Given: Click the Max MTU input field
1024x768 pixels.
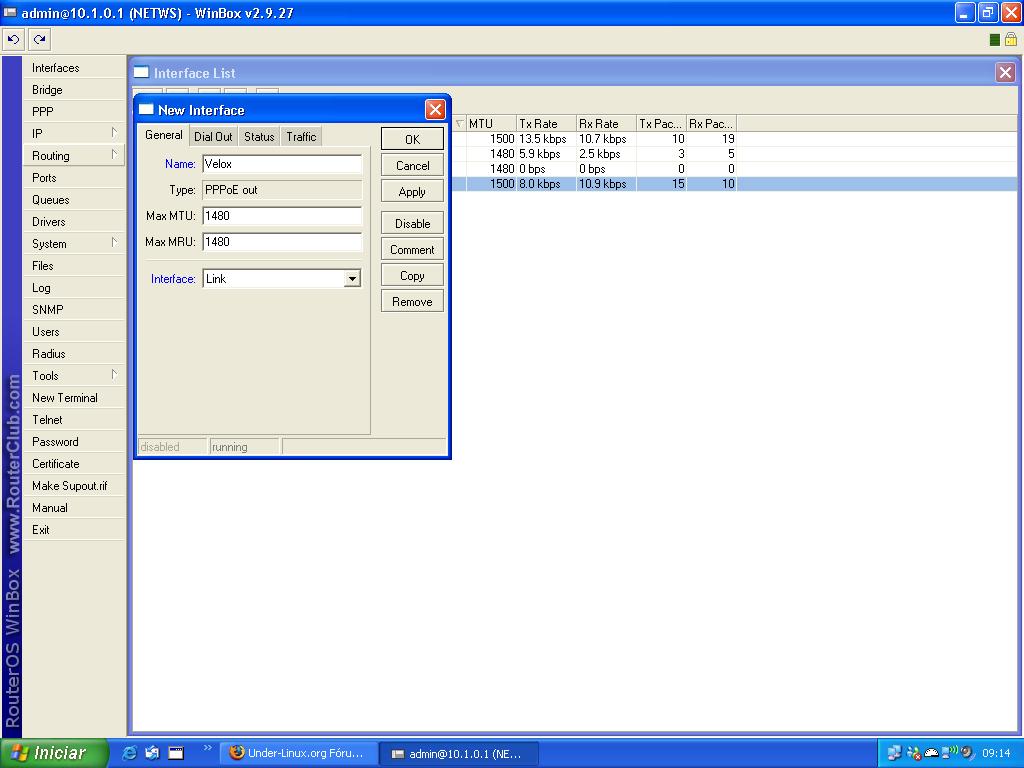Looking at the screenshot, I should pyautogui.click(x=282, y=216).
